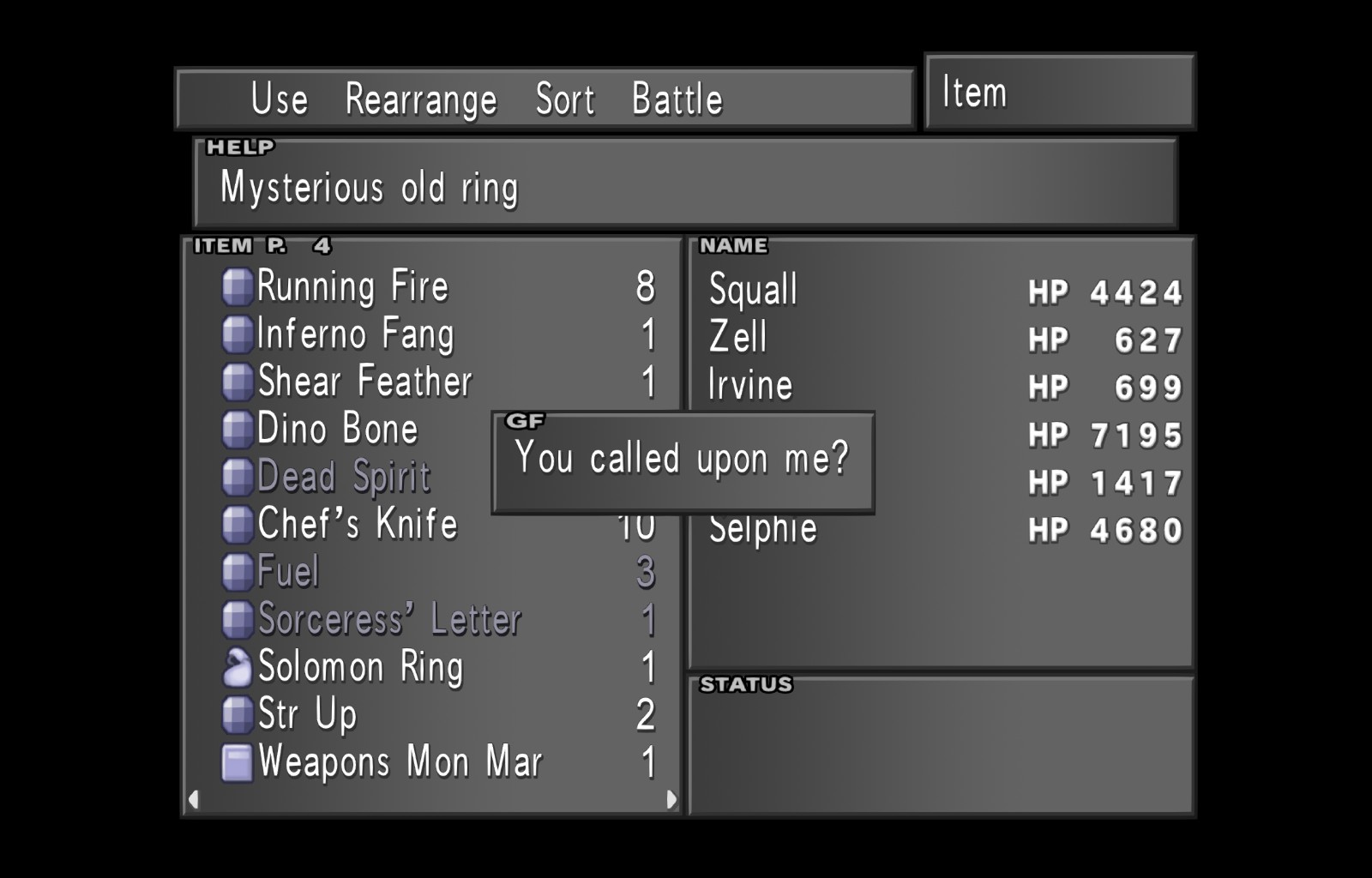The image size is (1372, 878).
Task: Select the Shear Feather item icon
Action: pos(238,382)
